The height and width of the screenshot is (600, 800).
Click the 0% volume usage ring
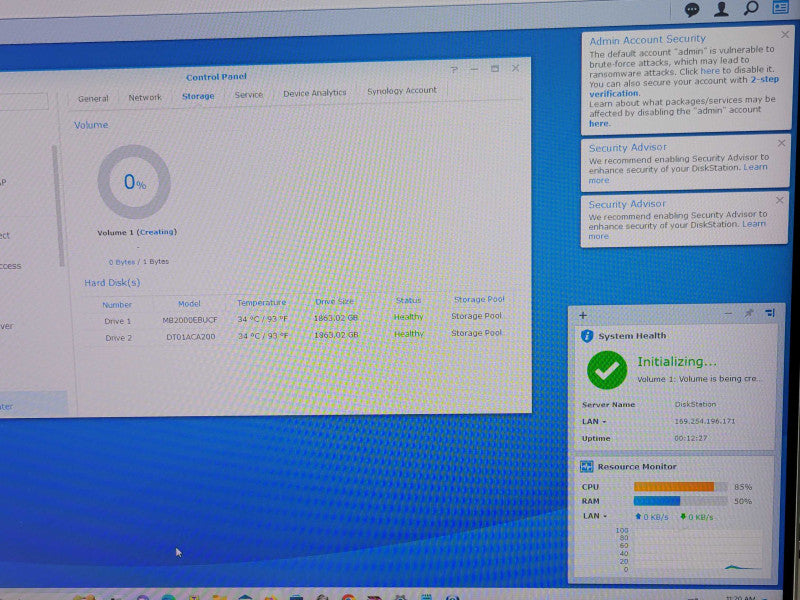134,182
